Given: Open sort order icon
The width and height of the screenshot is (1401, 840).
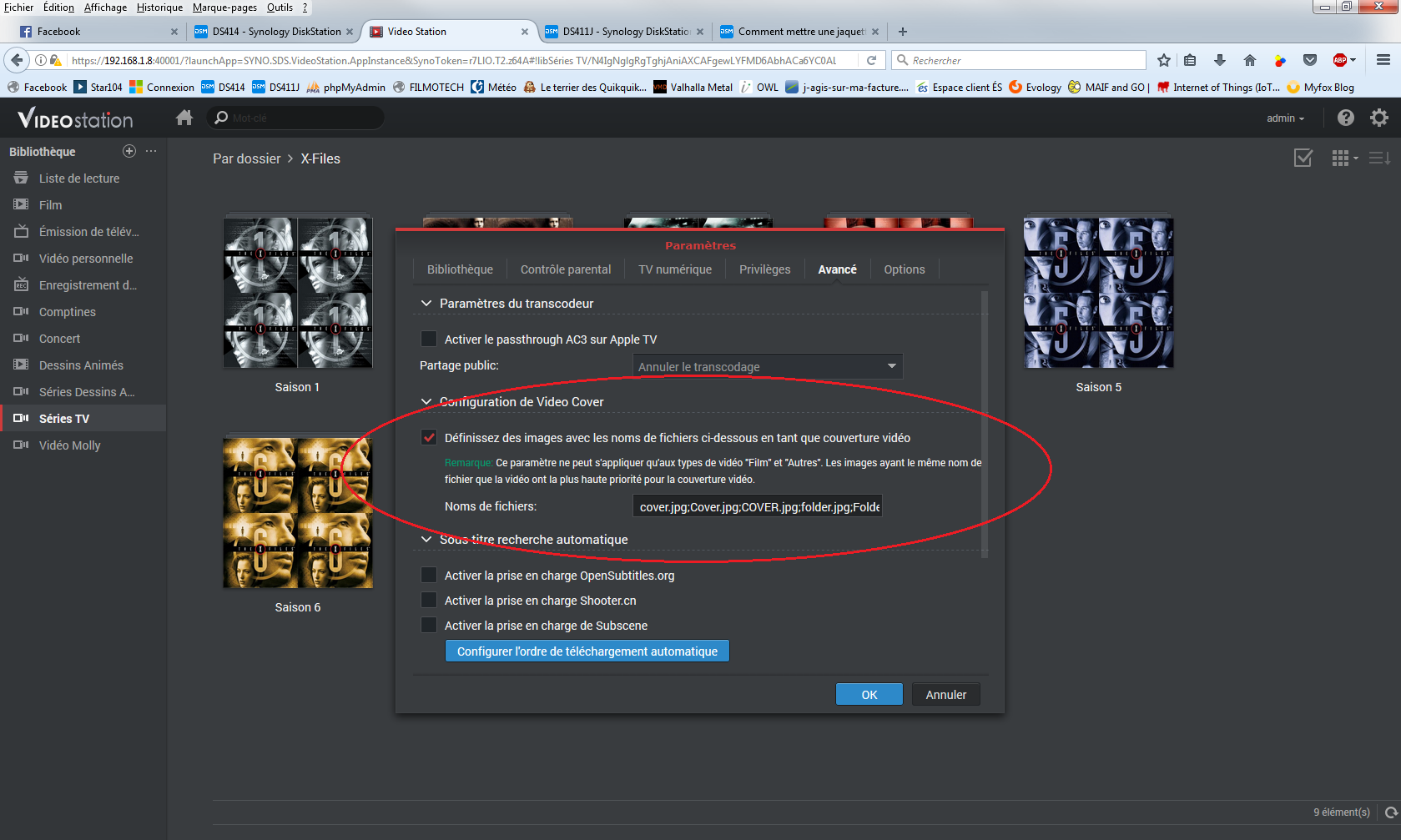Looking at the screenshot, I should pyautogui.click(x=1379, y=158).
